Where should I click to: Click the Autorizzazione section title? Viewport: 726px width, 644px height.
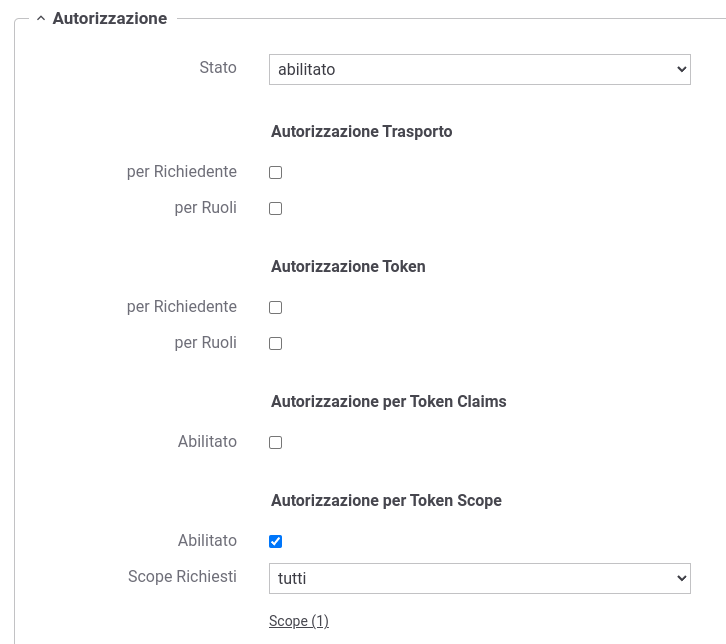(x=110, y=19)
